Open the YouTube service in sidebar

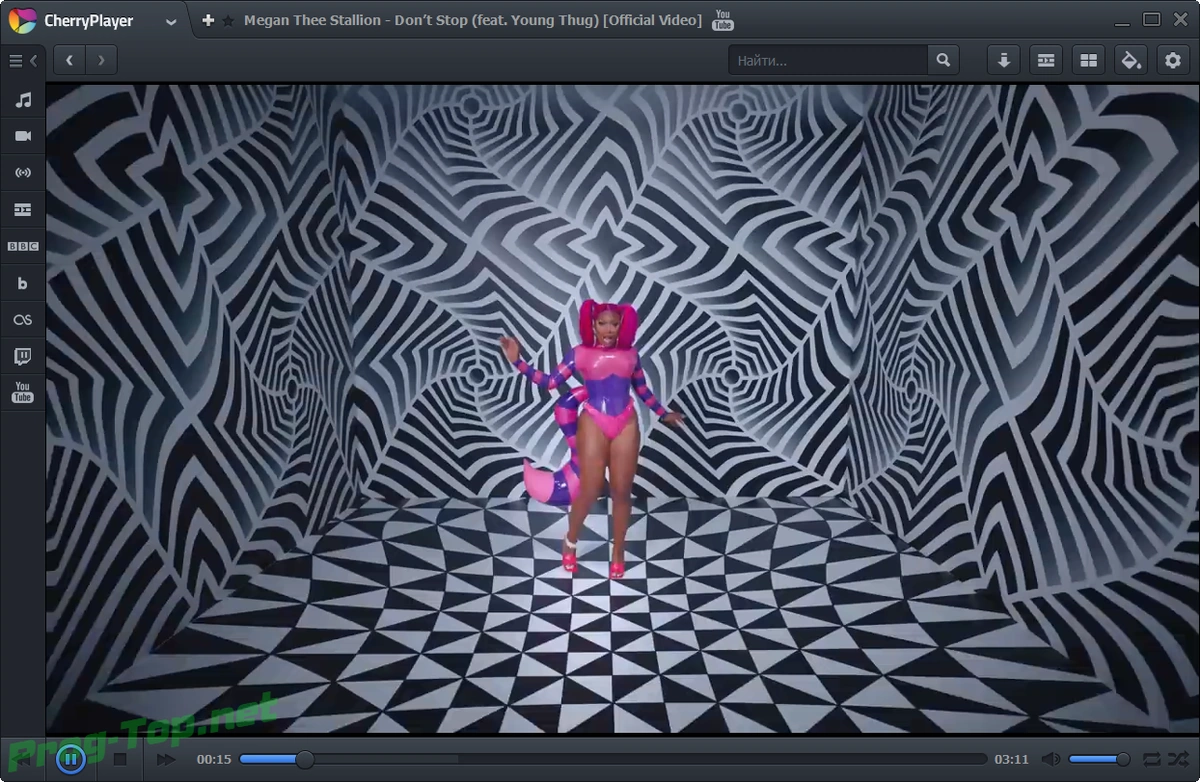point(22,392)
